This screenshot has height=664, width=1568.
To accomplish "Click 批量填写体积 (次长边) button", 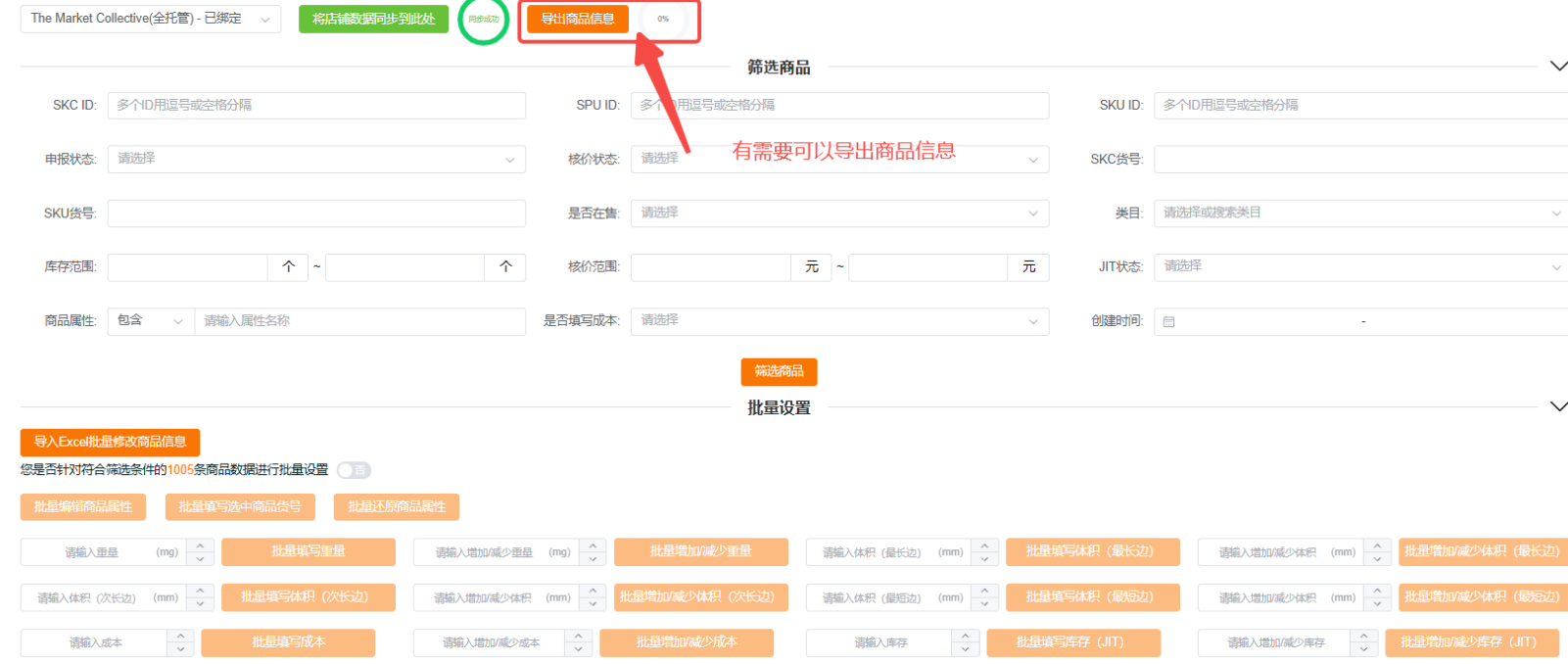I will click(x=309, y=597).
